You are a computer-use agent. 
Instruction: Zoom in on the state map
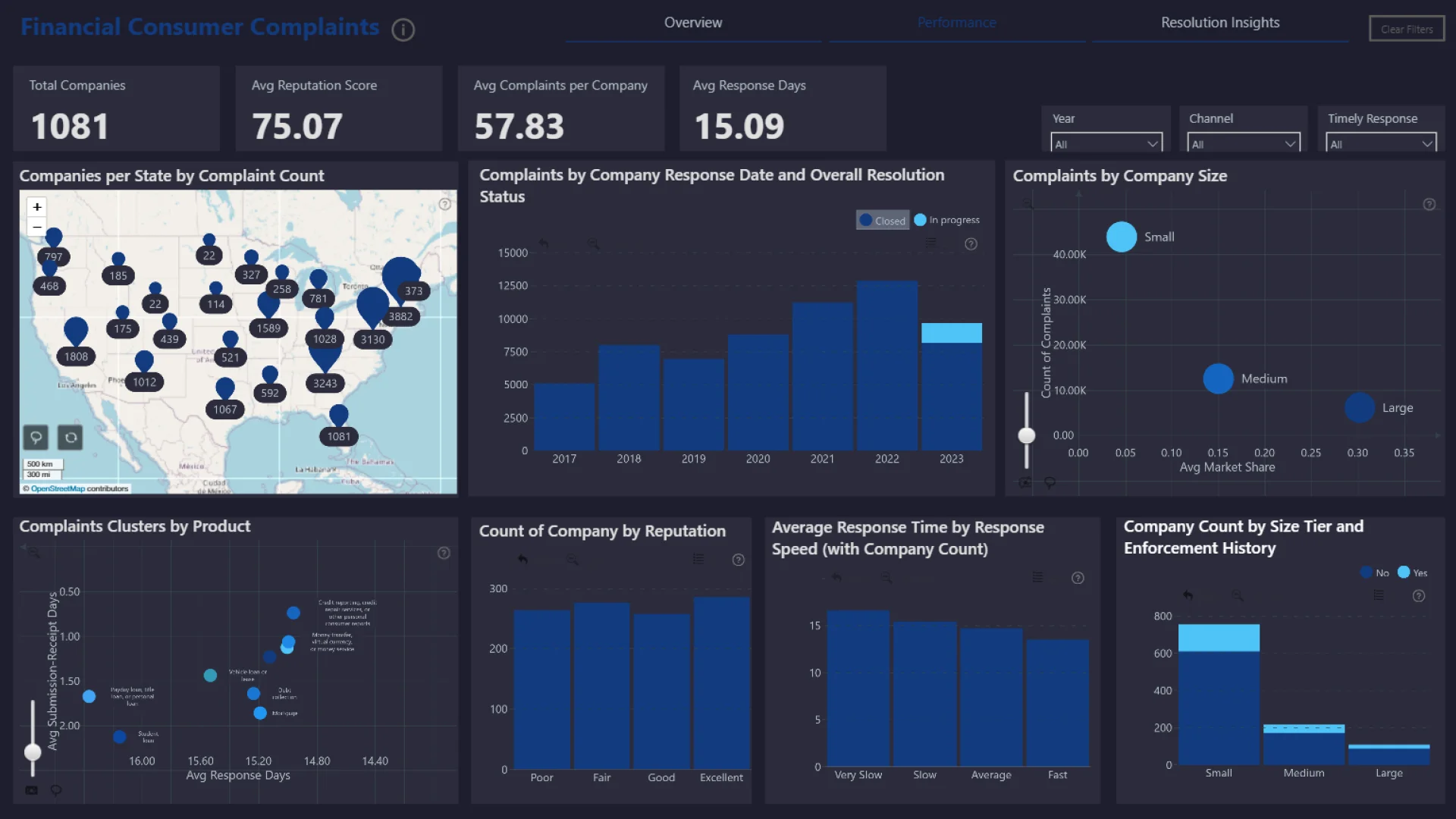pos(36,207)
